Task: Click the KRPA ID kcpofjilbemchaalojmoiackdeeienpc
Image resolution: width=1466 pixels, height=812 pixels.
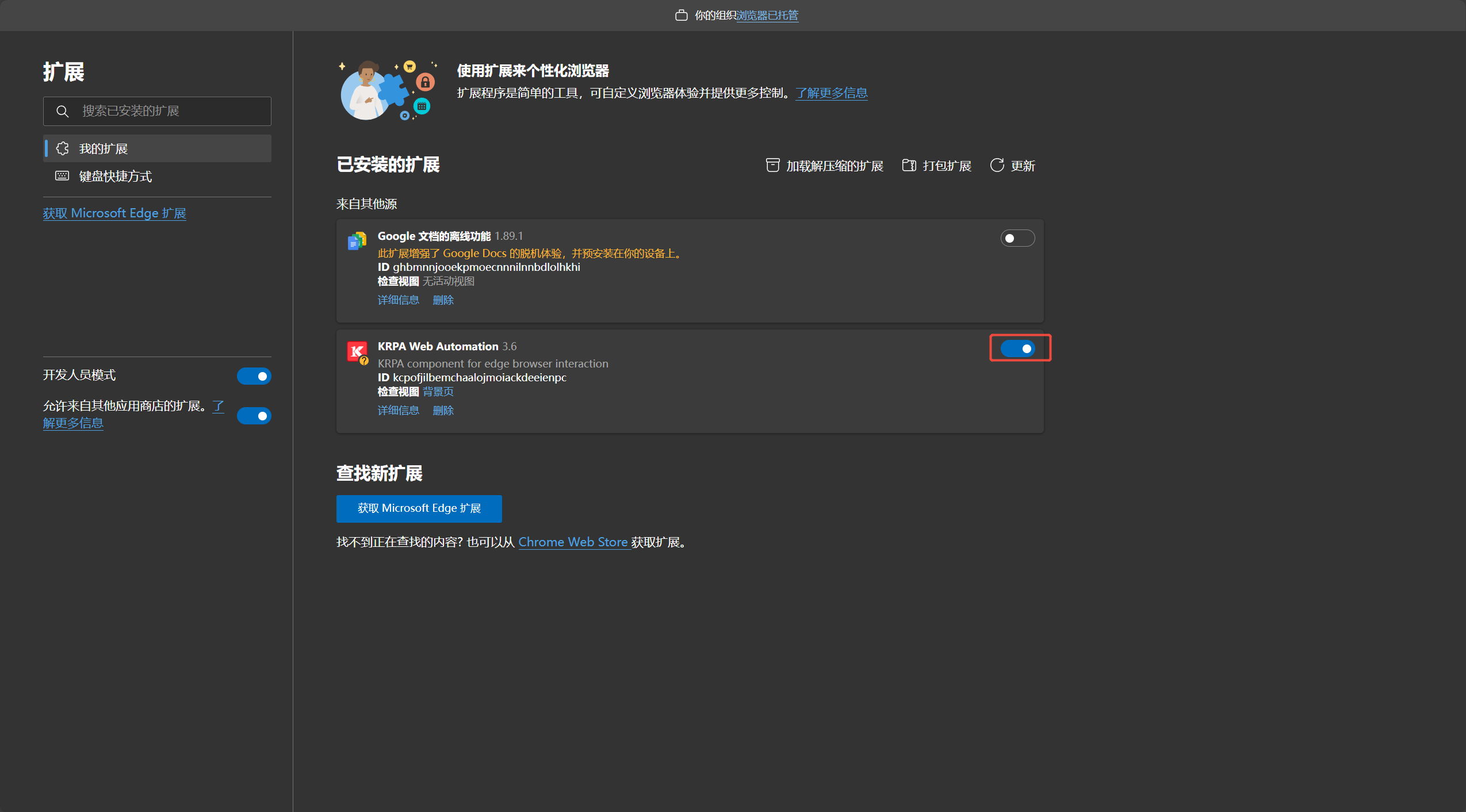Action: point(480,378)
